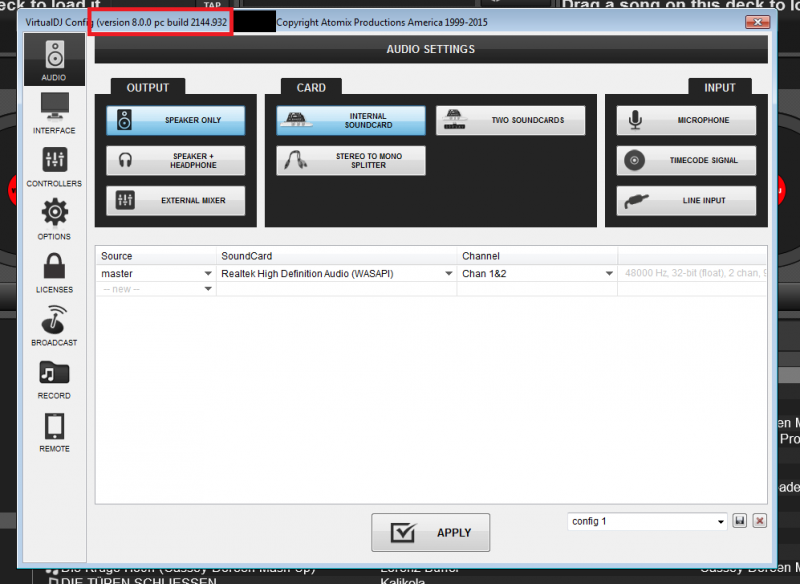Click the CARD section label
This screenshot has width=800, height=584.
311,88
